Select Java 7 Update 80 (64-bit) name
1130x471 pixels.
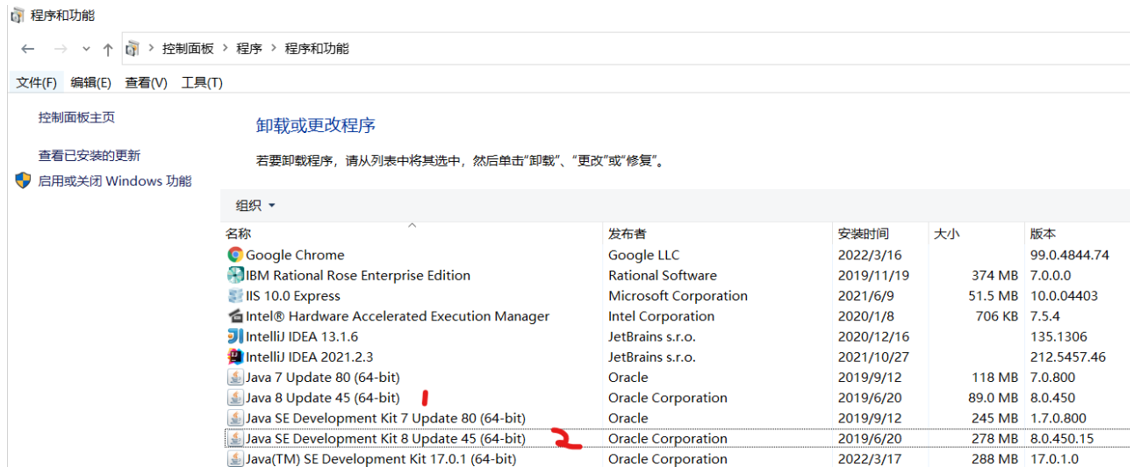[323, 377]
